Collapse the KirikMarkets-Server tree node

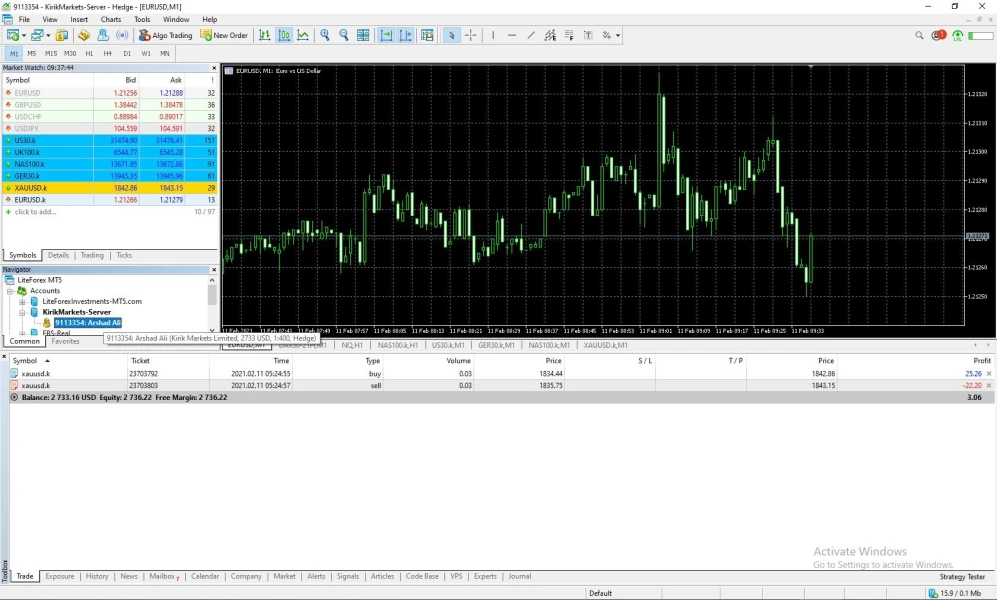22,312
